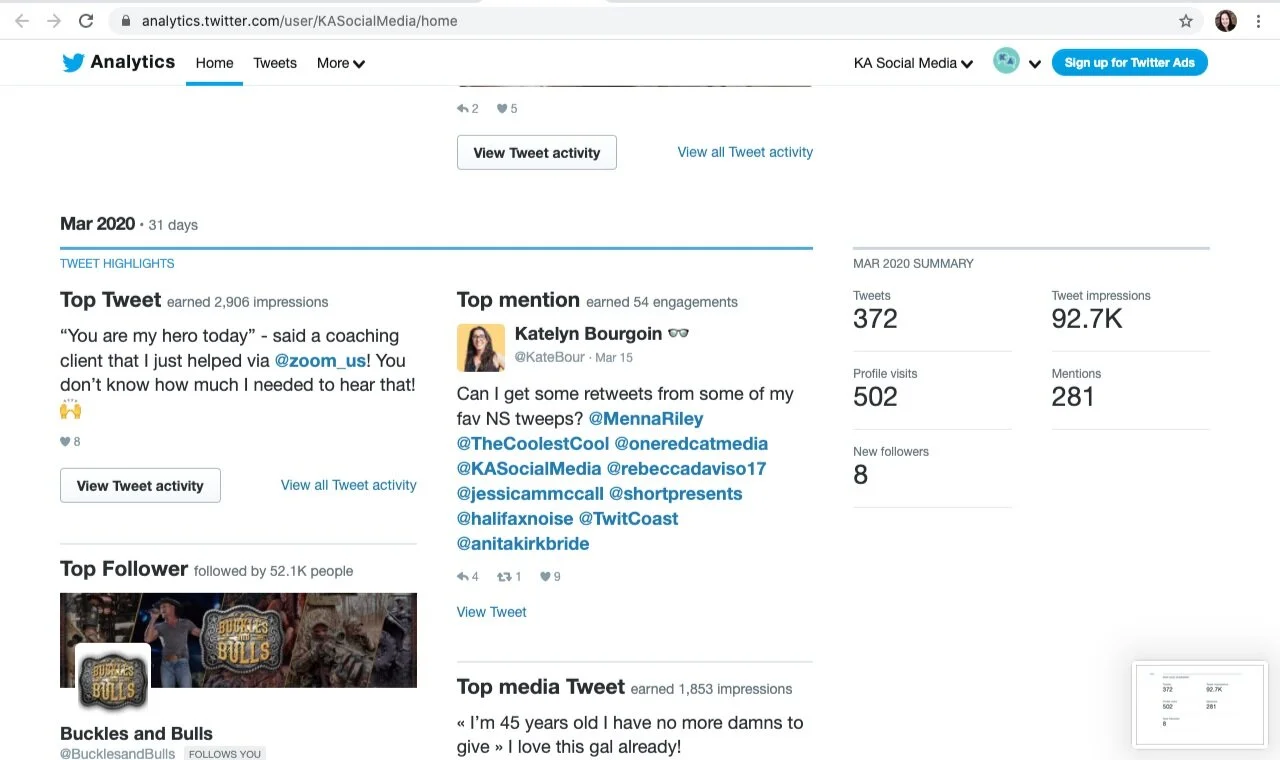1280x760 pixels.
Task: Open @KASocialMedia handle link
Action: [529, 469]
